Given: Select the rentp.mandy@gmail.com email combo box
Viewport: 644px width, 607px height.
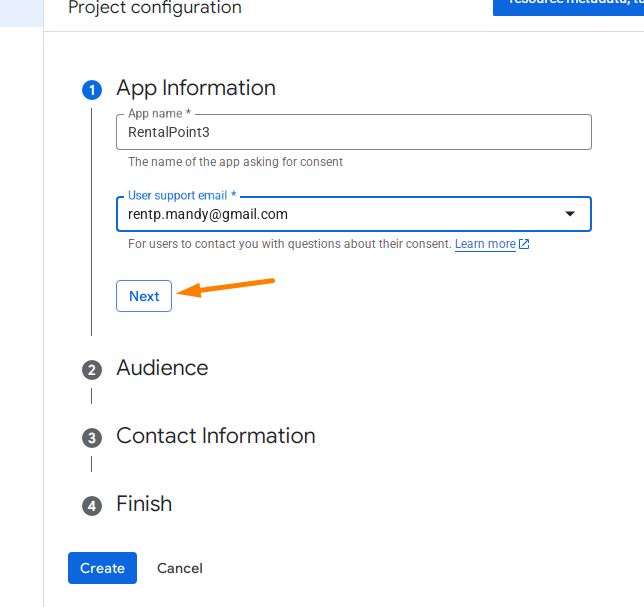Looking at the screenshot, I should pyautogui.click(x=340, y=214).
